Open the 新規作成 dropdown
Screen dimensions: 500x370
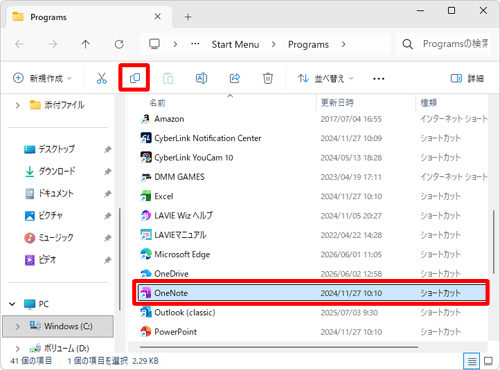coord(42,78)
